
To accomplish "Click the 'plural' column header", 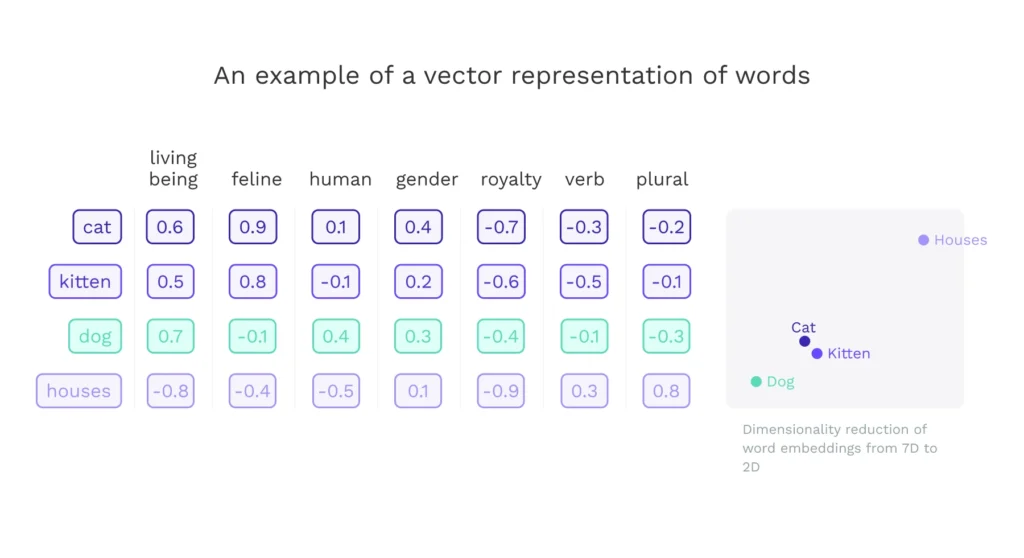I will pyautogui.click(x=662, y=180).
